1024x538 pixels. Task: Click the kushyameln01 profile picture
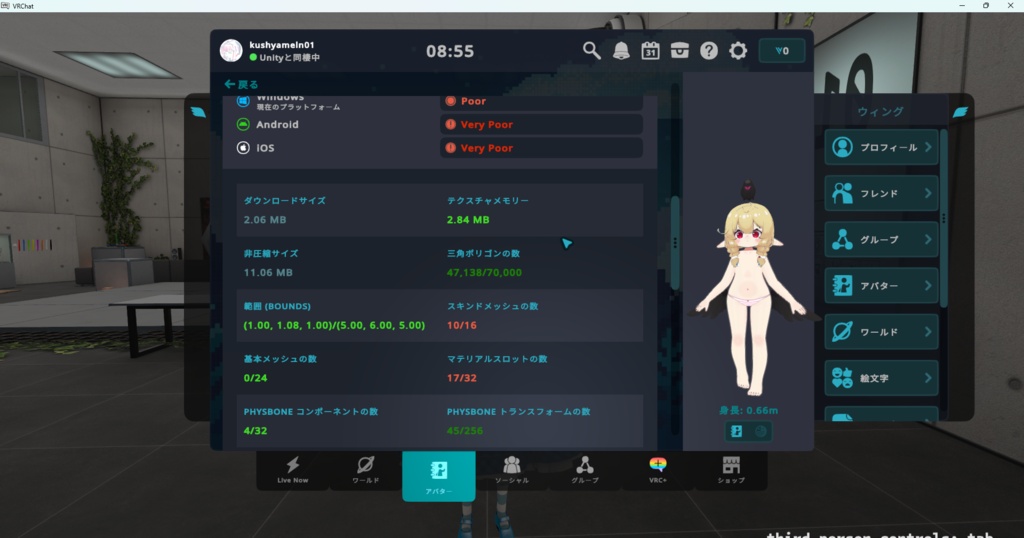pos(231,51)
